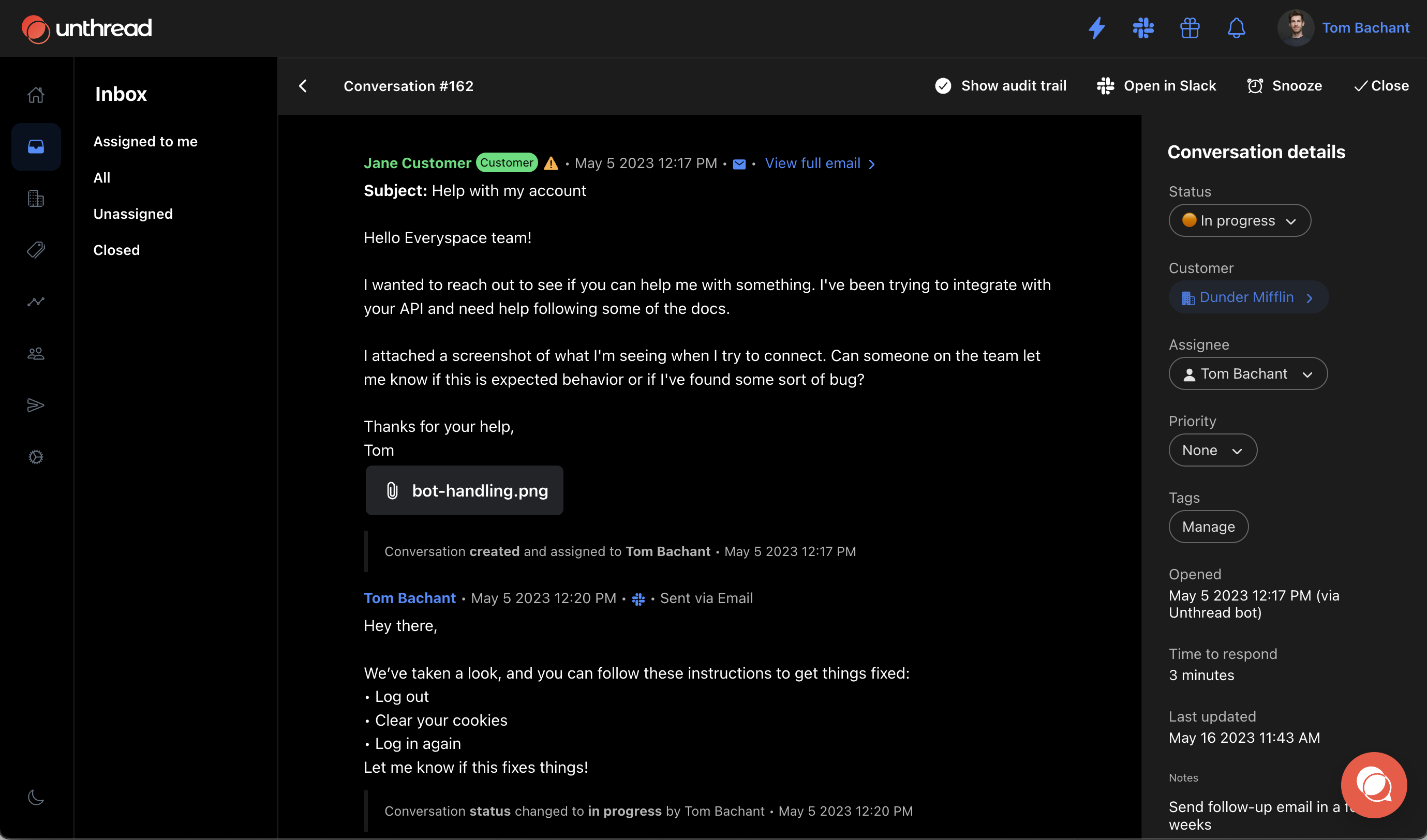Open the building sidebar icon
This screenshot has width=1427, height=840.
click(x=36, y=199)
